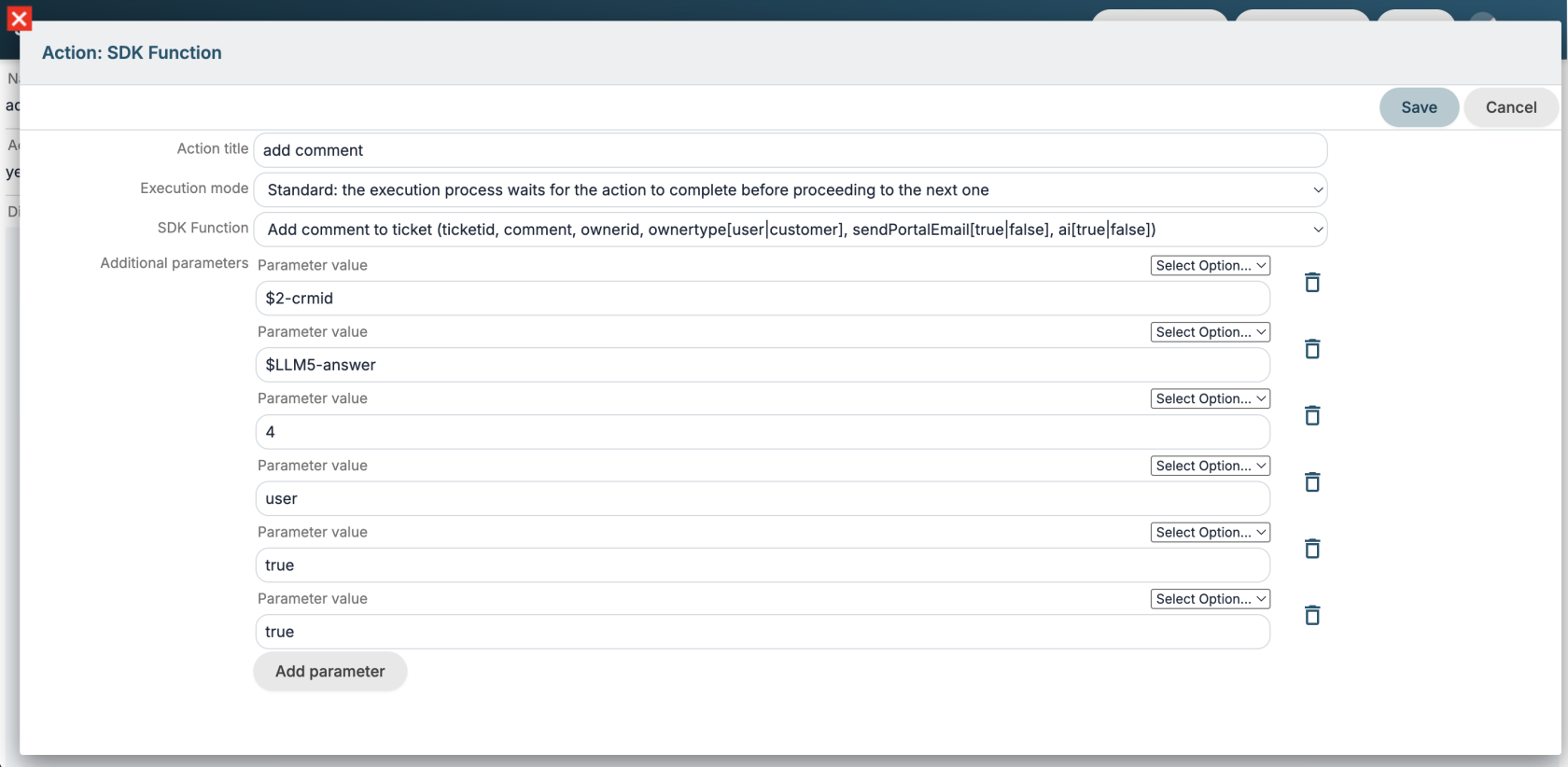Select the Action: SDK Function heading
Image resolution: width=1568 pixels, height=767 pixels.
[132, 52]
